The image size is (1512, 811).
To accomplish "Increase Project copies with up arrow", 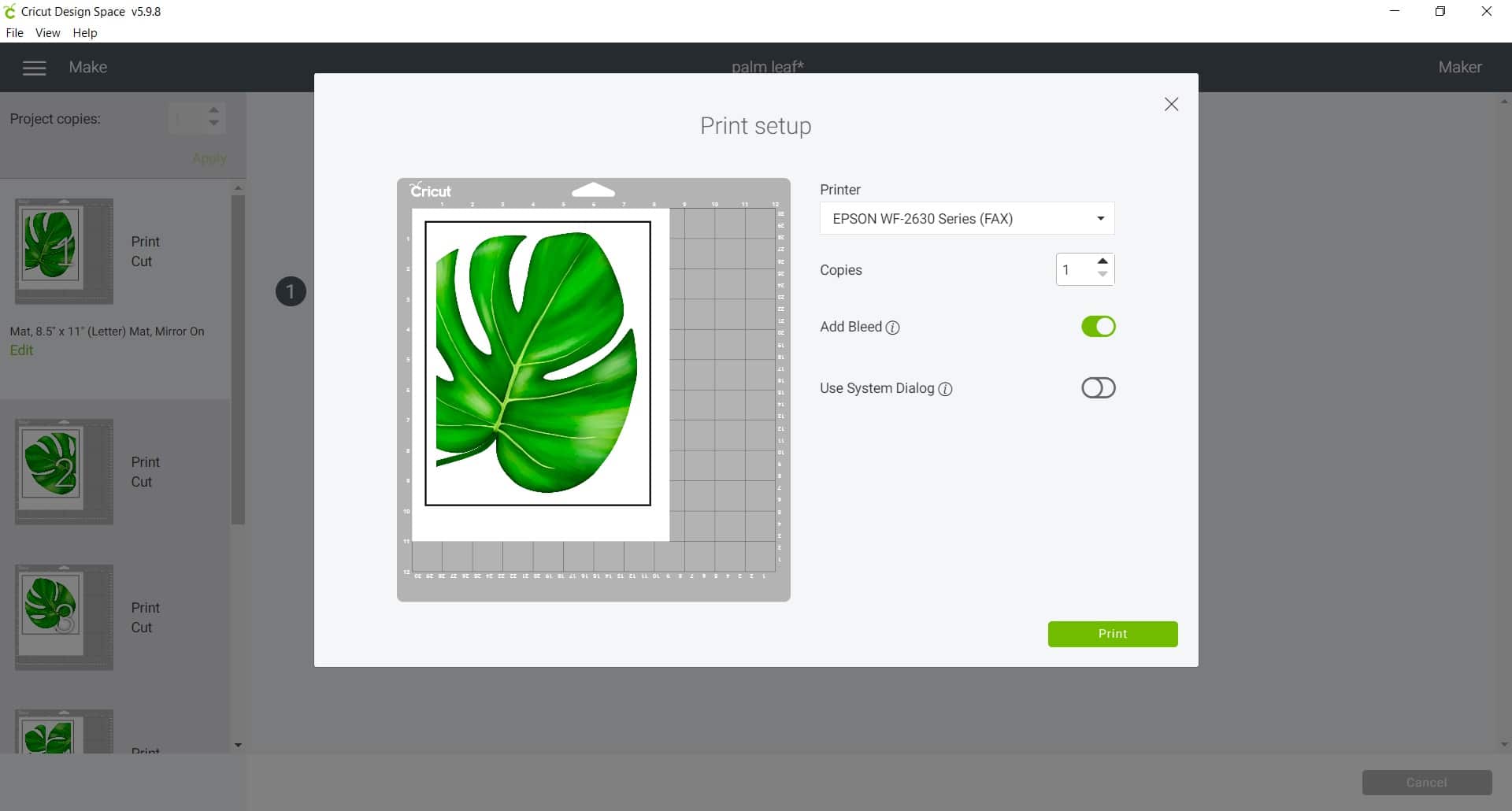I will click(214, 110).
